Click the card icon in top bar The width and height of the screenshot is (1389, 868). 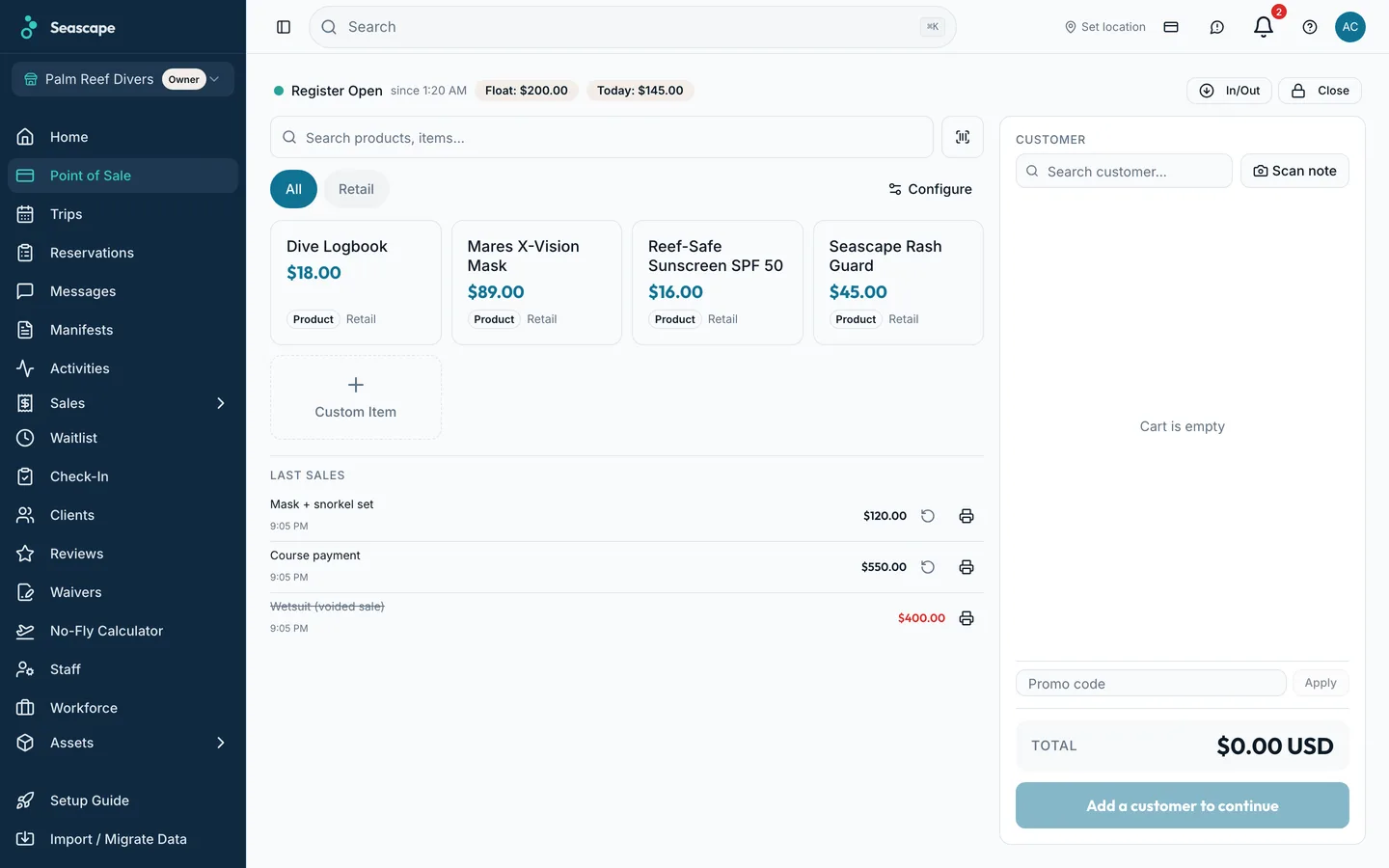pyautogui.click(x=1171, y=27)
